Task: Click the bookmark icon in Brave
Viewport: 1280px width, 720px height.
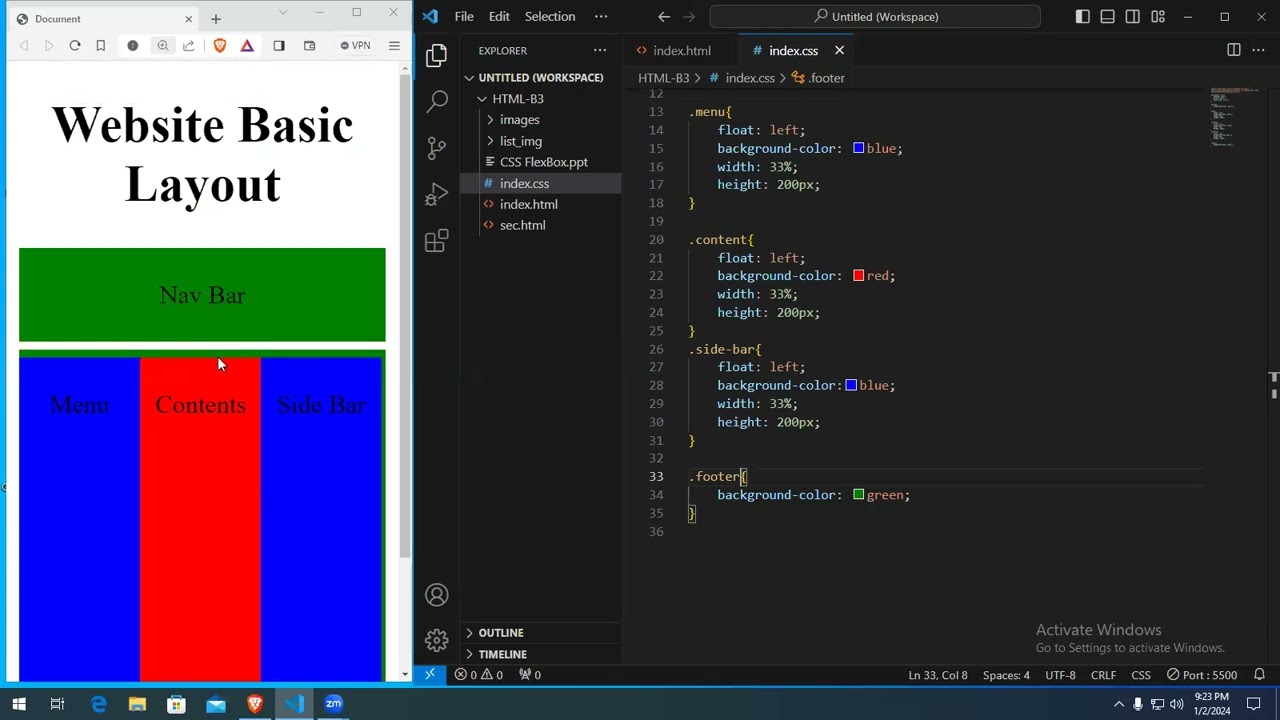Action: pos(100,45)
